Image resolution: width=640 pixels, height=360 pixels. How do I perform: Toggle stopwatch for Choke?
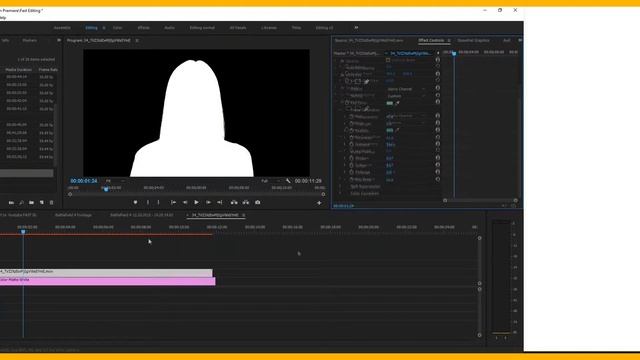(x=351, y=158)
